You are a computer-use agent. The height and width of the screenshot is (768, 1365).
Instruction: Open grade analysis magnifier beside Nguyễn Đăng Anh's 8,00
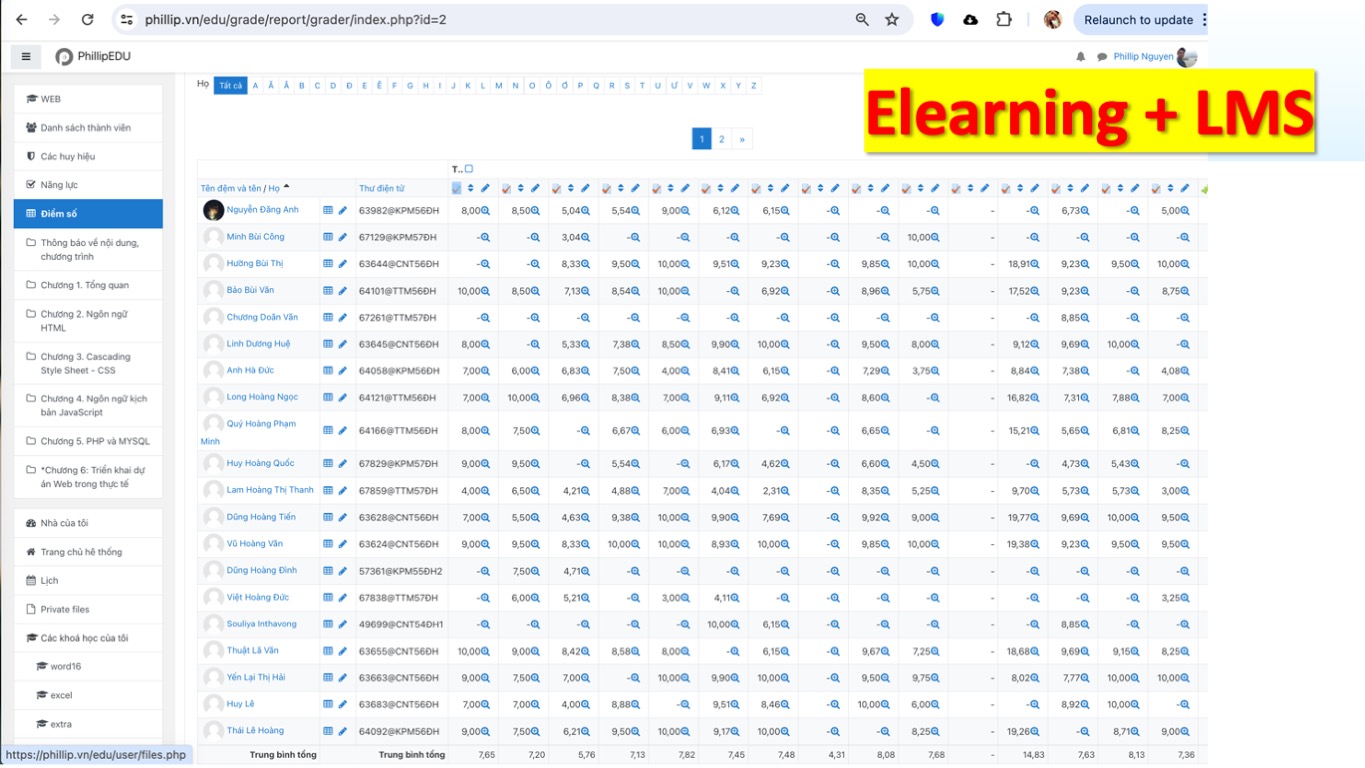pyautogui.click(x=486, y=211)
